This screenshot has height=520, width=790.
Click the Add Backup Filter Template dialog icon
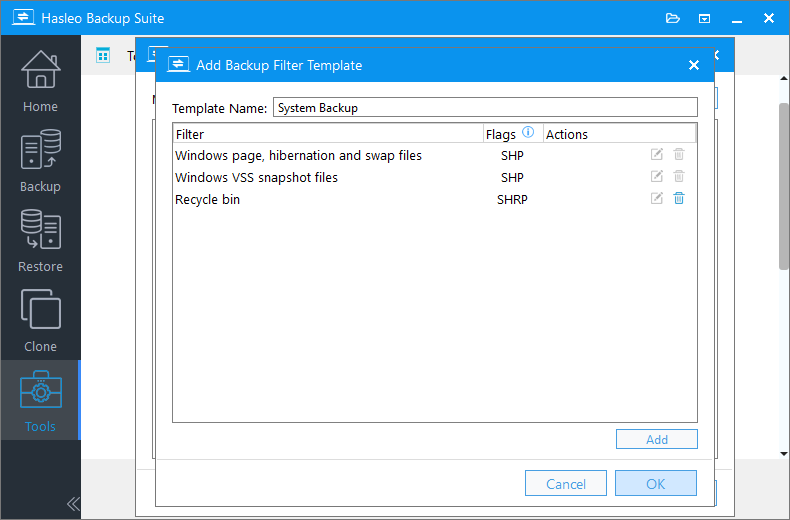coord(178,64)
